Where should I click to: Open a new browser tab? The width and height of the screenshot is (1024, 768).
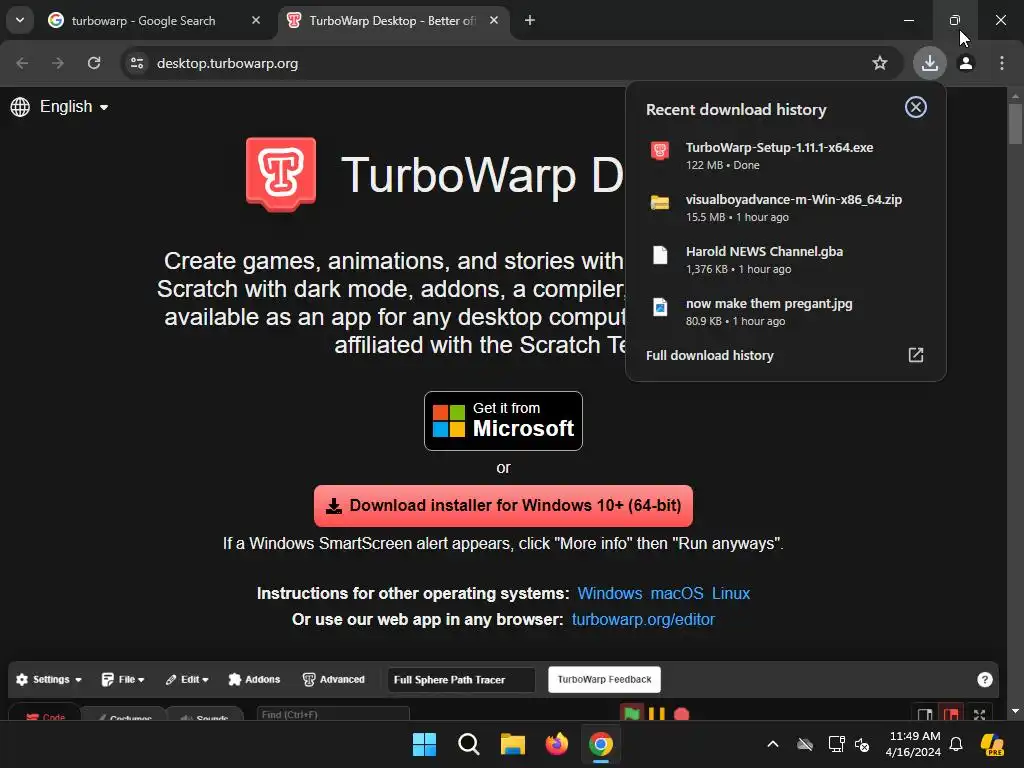point(530,20)
